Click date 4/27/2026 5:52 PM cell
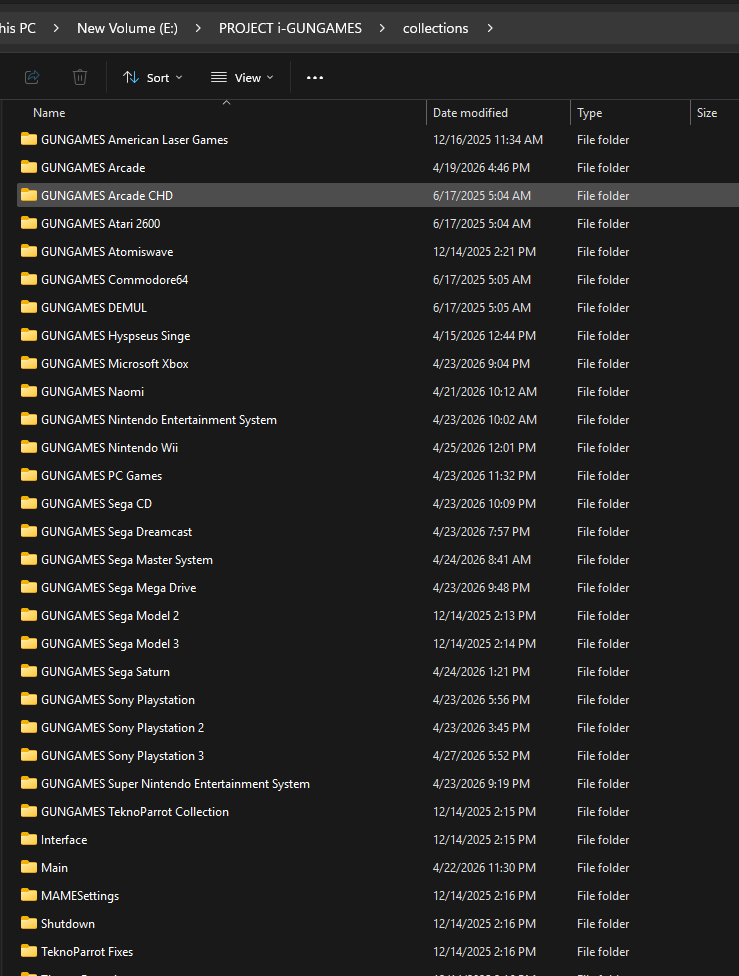 [x=481, y=756]
